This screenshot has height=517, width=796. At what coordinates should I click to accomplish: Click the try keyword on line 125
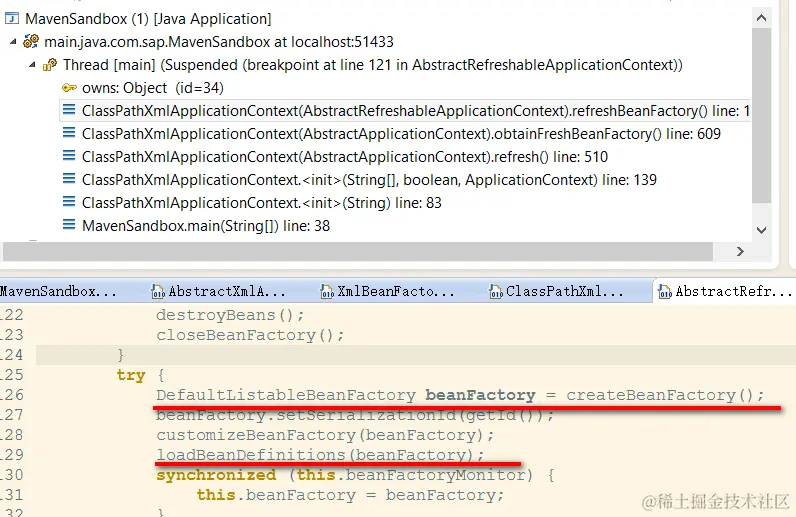[131, 375]
